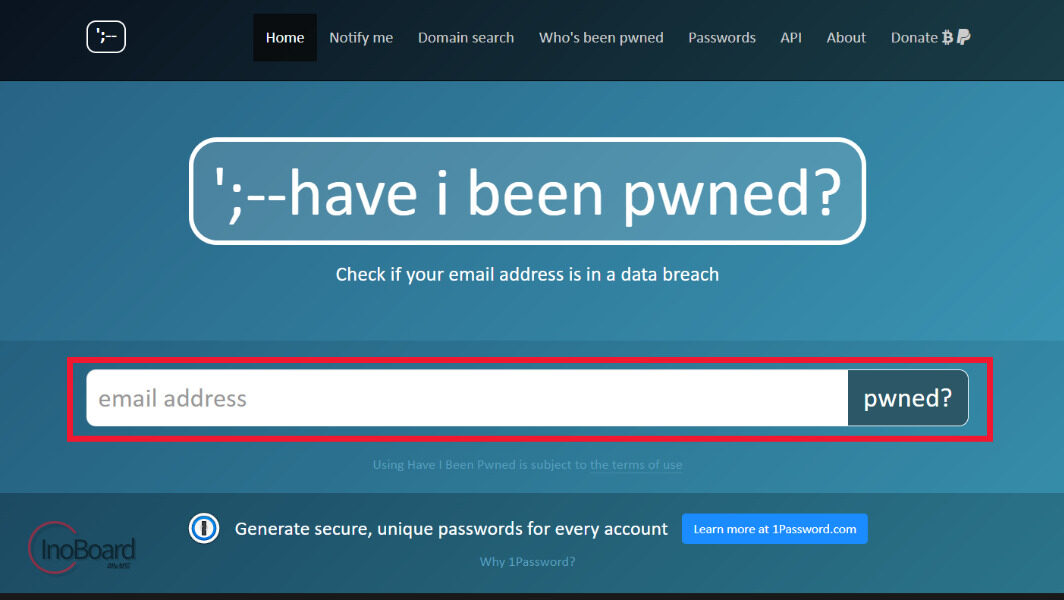The width and height of the screenshot is (1064, 600).
Task: Open Domain search in navigation
Action: (x=466, y=37)
